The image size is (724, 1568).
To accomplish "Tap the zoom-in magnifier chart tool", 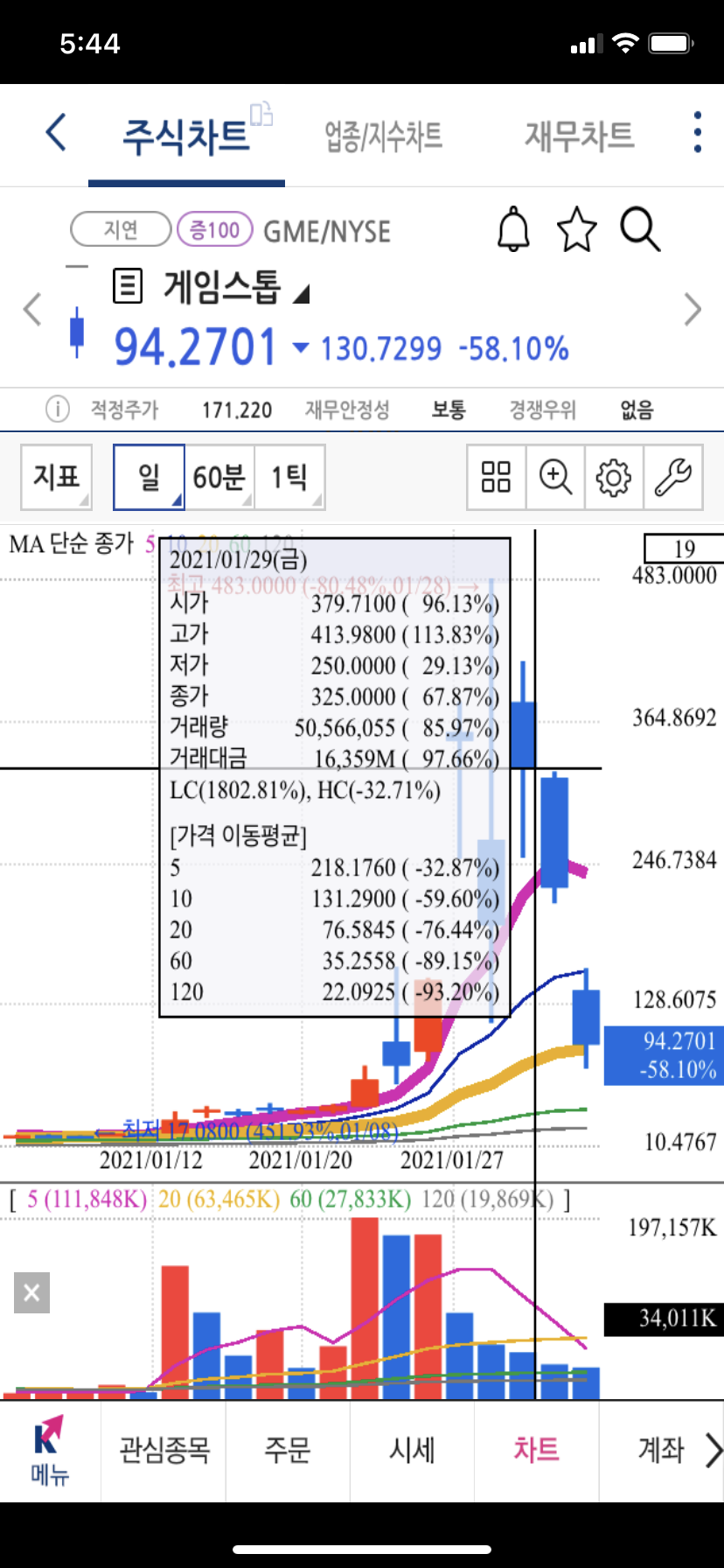I will point(555,477).
